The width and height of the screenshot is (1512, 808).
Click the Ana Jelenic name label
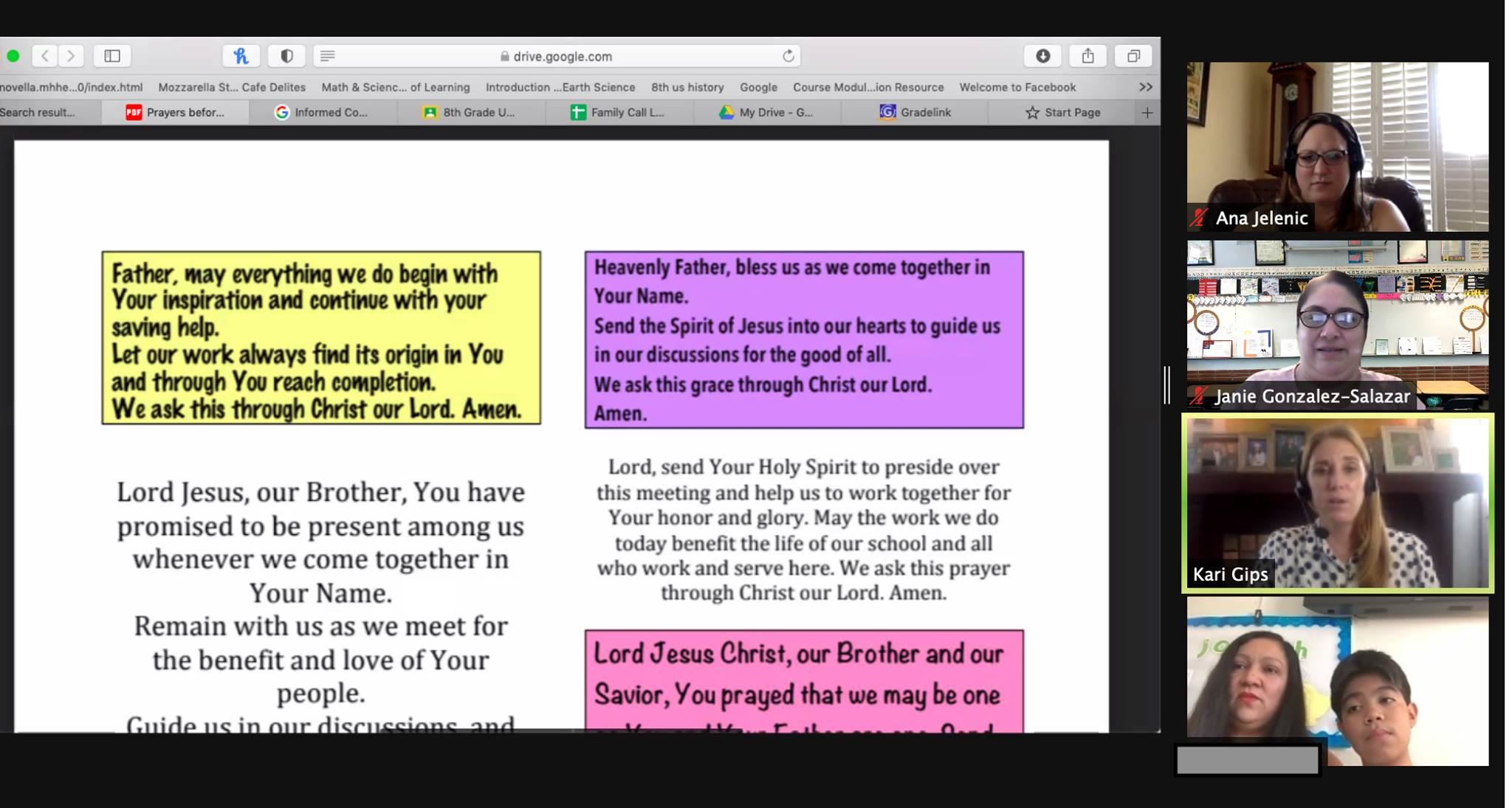[x=1262, y=218]
